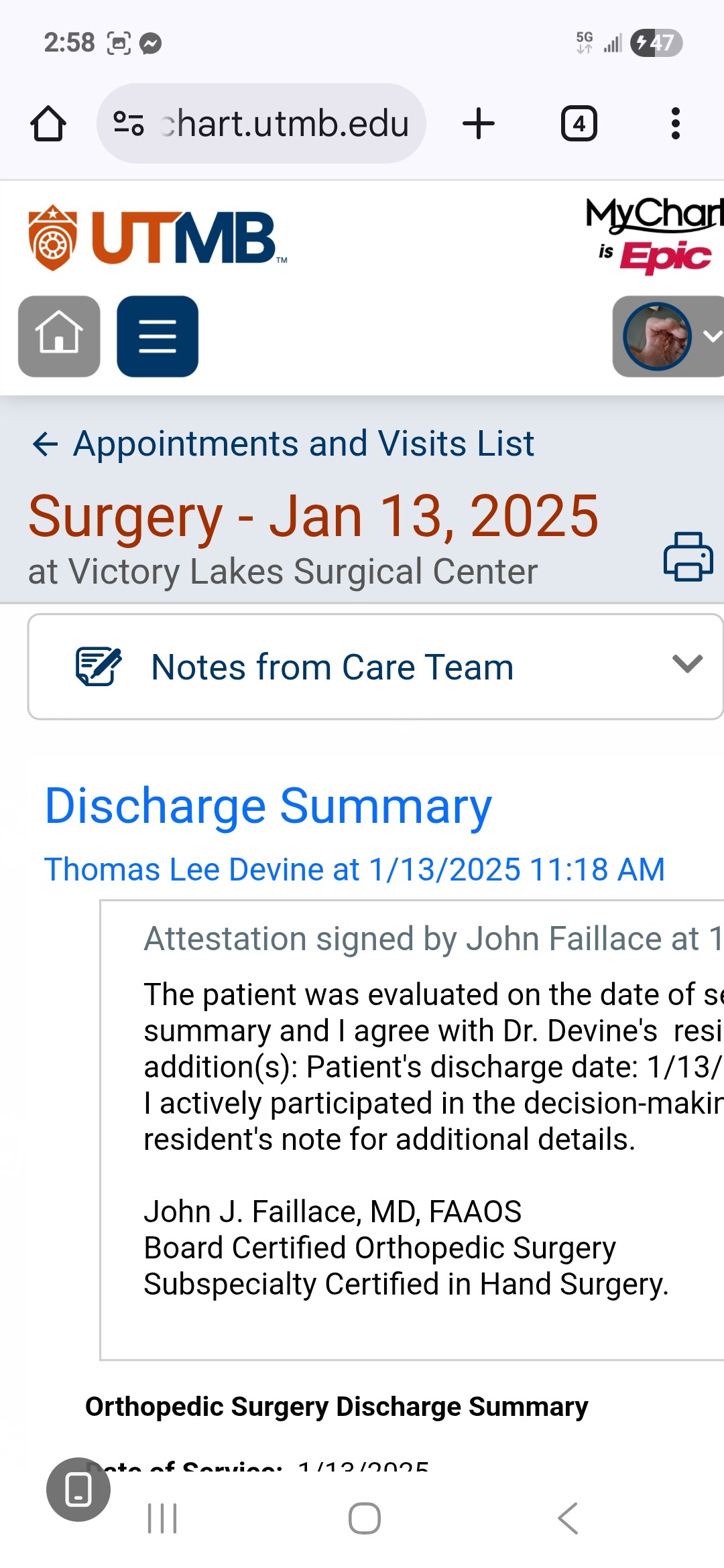Viewport: 724px width, 1568px height.
Task: Click the MyChart by Epic logo
Action: 654,235
